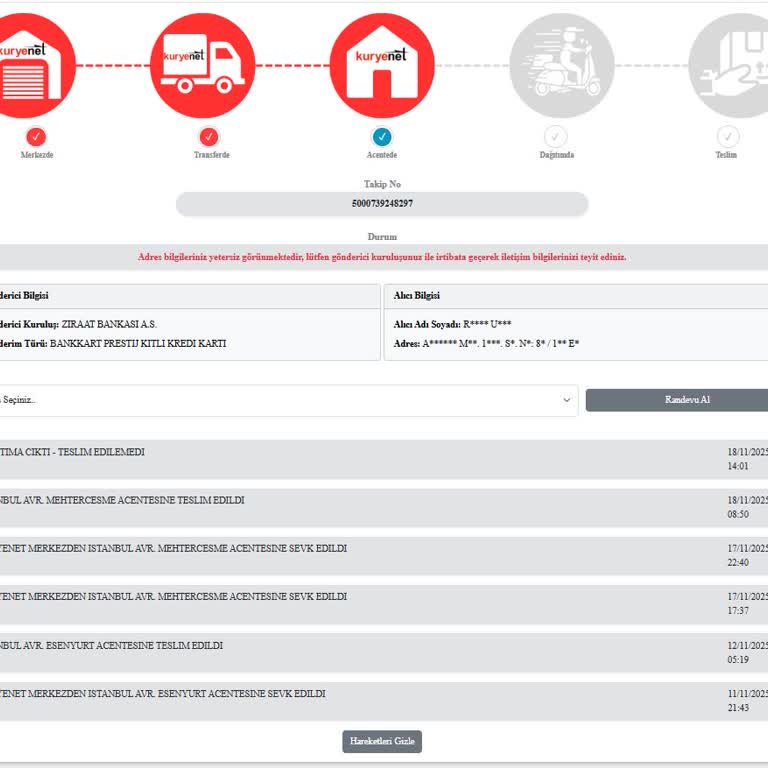Click the red checkmark under Merkezde stage
This screenshot has width=768, height=768.
point(37,137)
